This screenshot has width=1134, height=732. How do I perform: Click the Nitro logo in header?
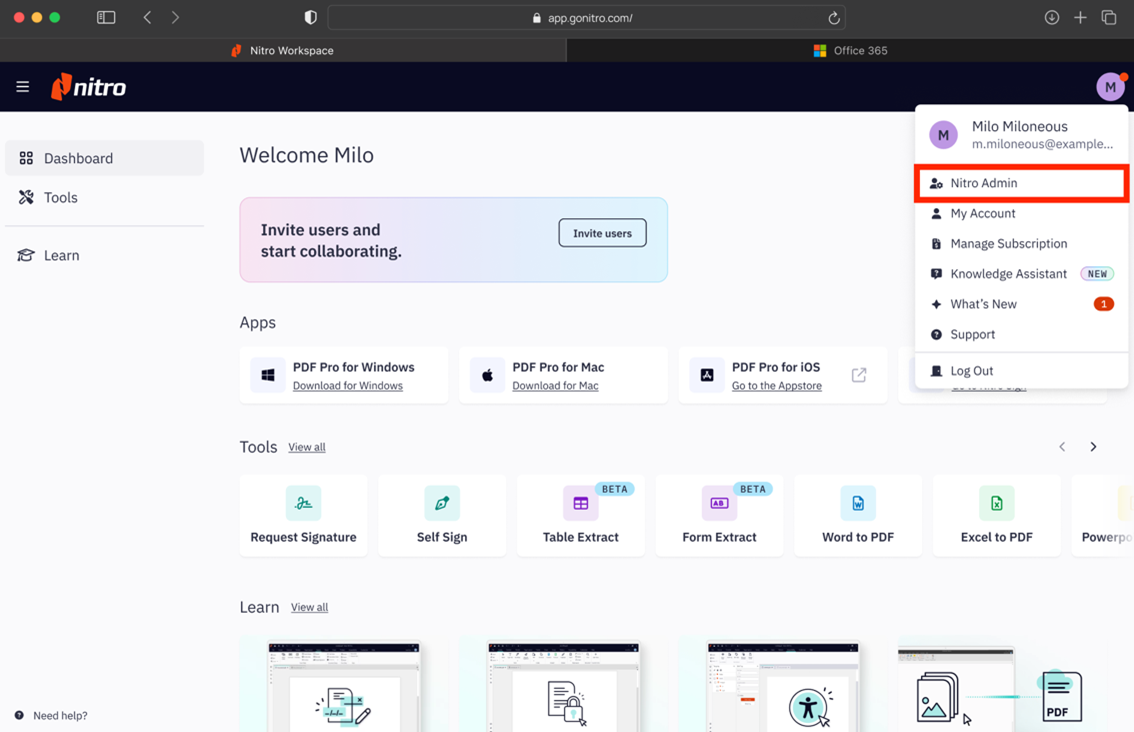[89, 87]
